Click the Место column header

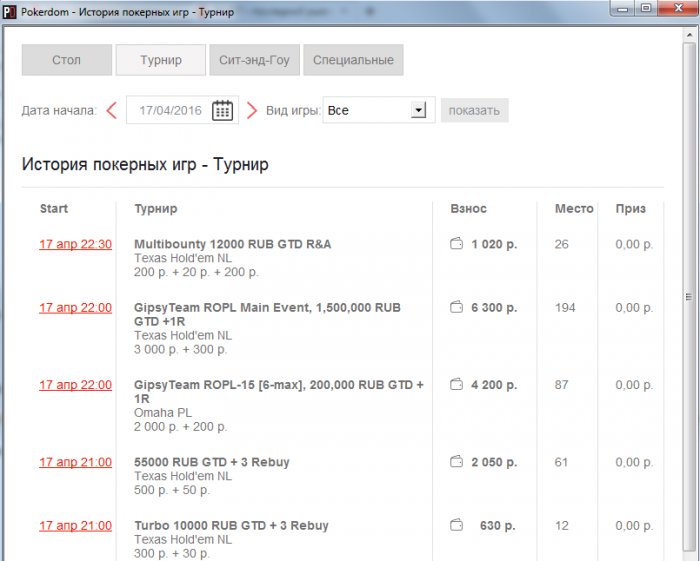[x=574, y=208]
